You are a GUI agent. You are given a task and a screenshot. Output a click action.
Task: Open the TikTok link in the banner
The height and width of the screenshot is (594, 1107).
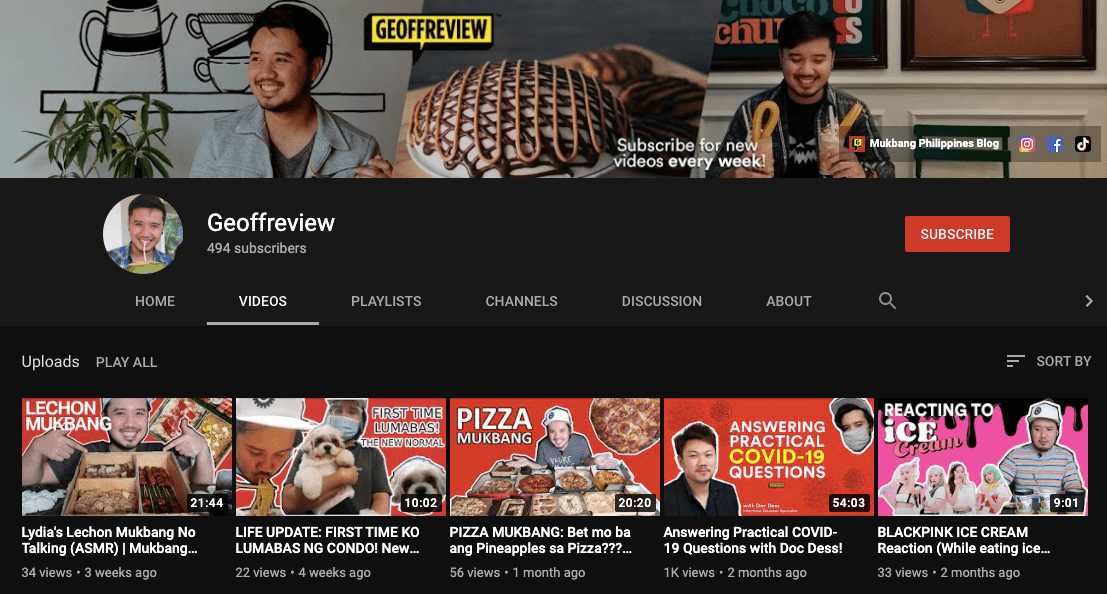(1082, 144)
